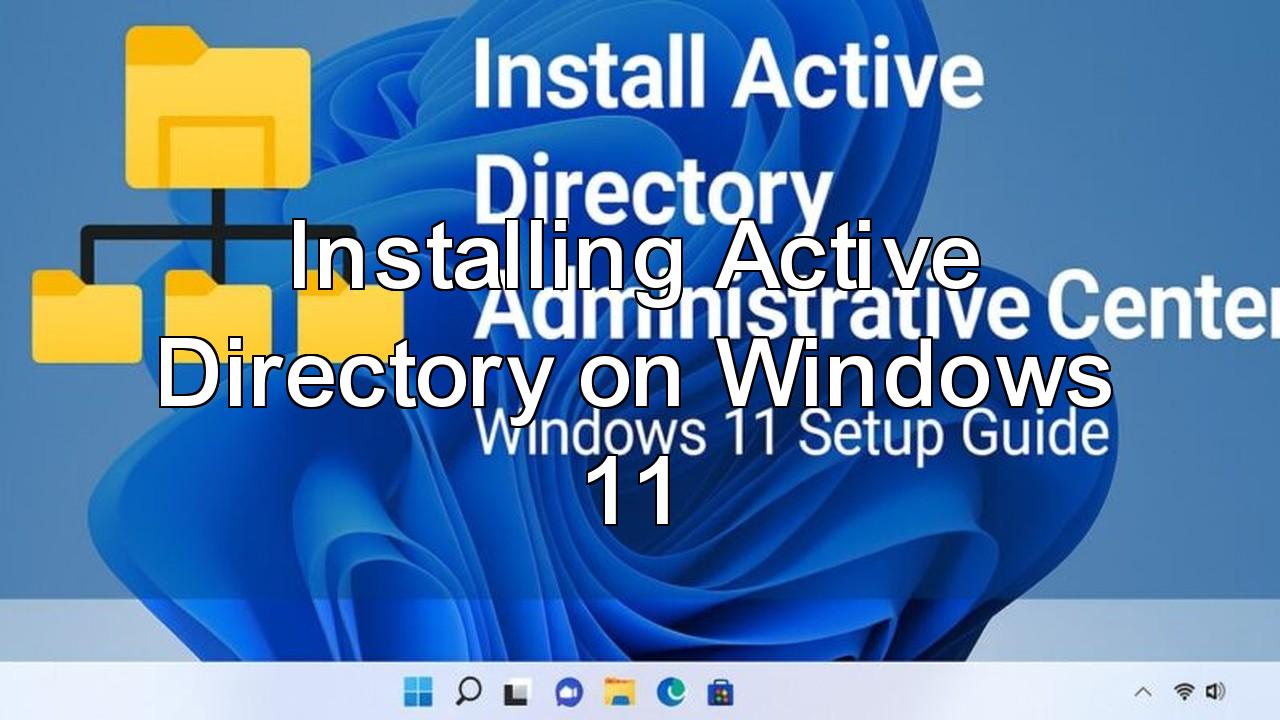
Task: Click the "Installing Active" overlay title line
Action: (634, 260)
